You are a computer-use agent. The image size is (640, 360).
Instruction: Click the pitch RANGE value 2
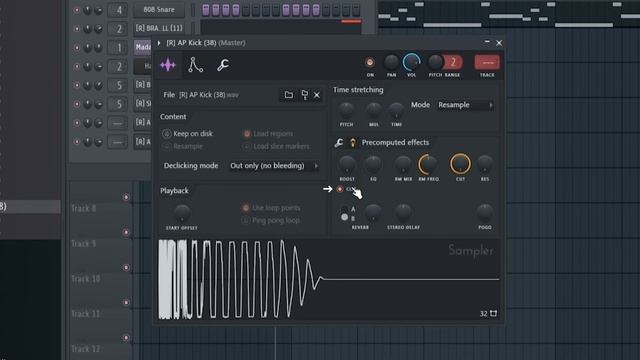tap(453, 62)
